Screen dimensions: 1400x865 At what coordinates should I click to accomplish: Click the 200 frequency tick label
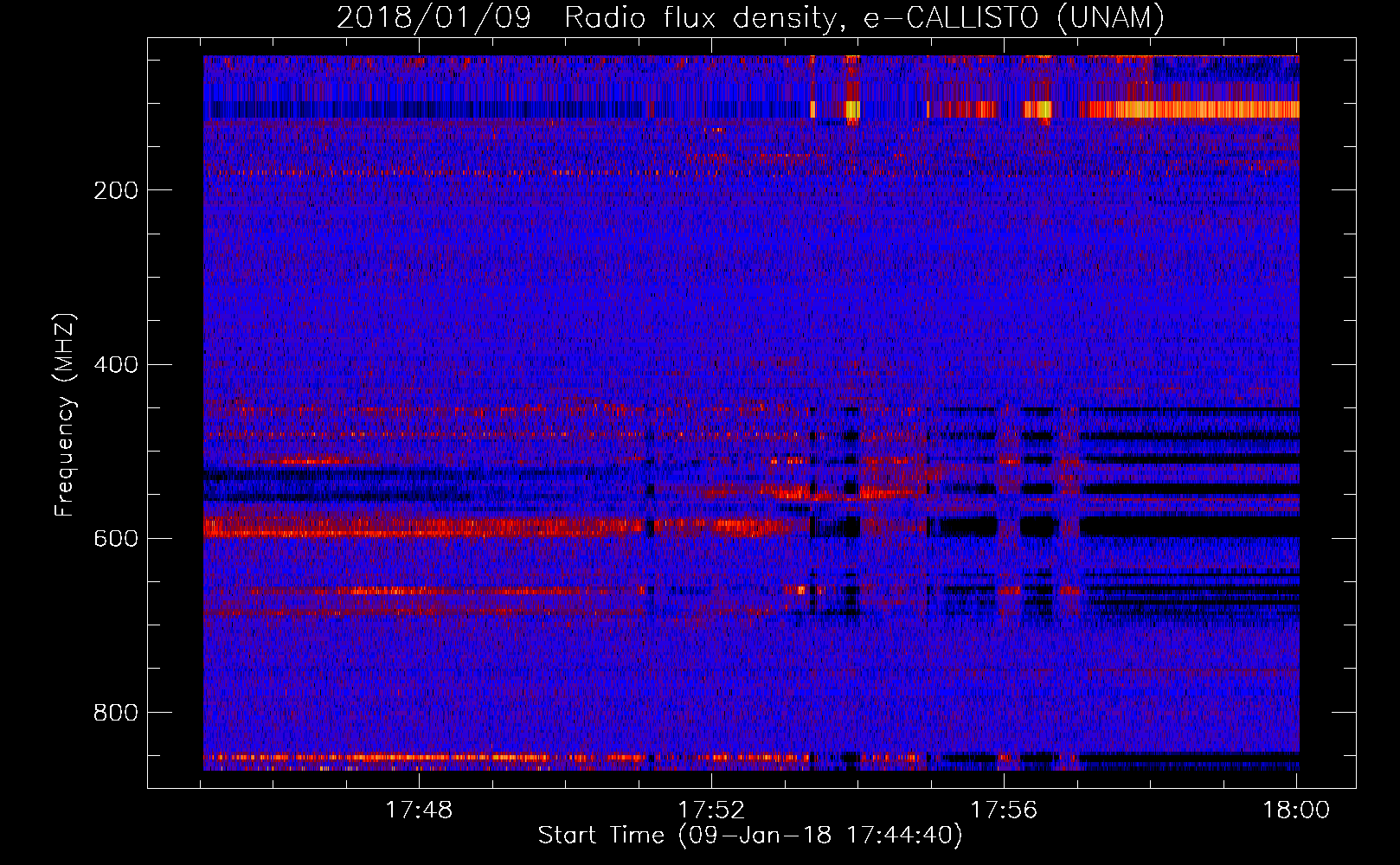pos(116,190)
